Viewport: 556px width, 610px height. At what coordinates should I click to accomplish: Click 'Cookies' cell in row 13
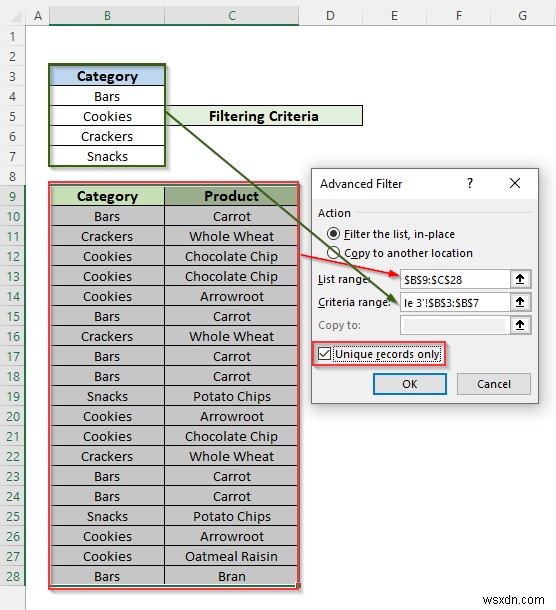(x=107, y=276)
